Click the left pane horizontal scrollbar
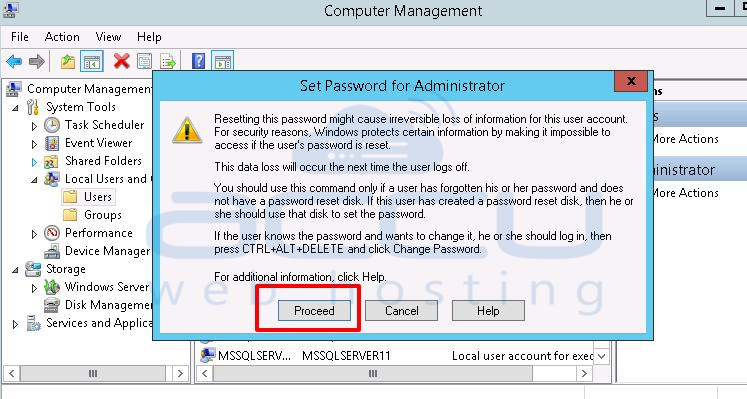The height and width of the screenshot is (399, 747). (95, 373)
